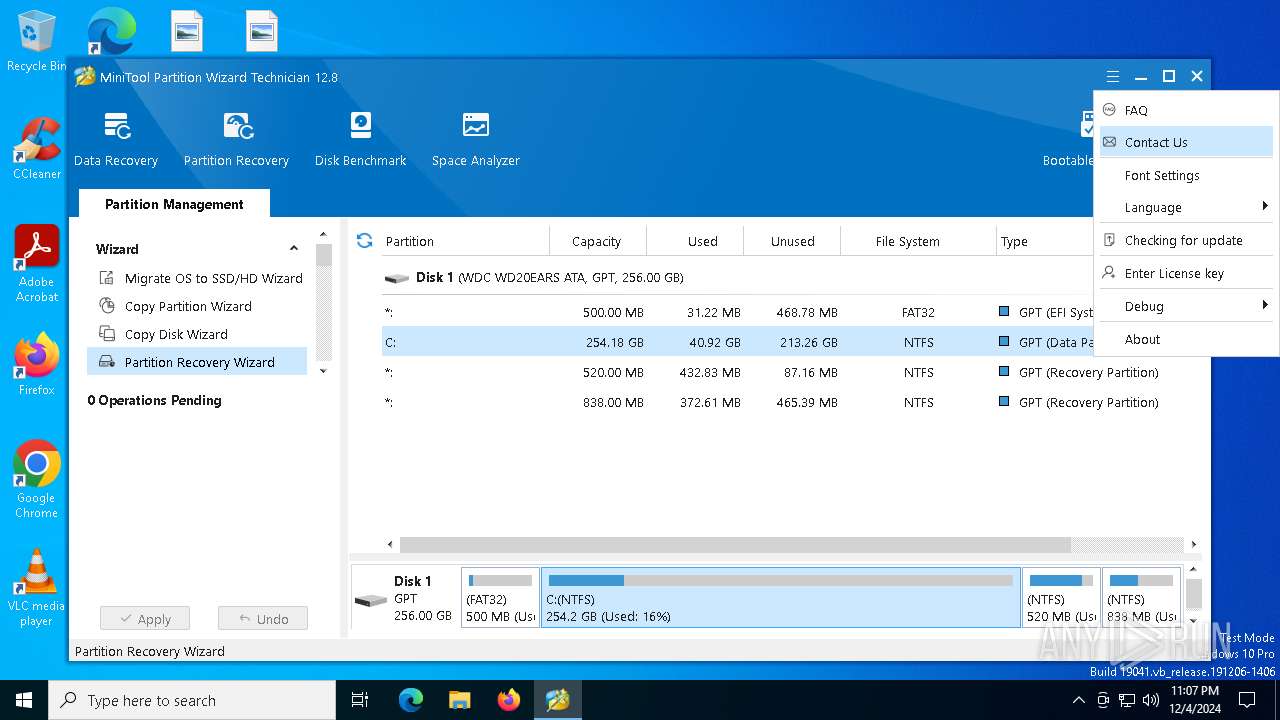Image resolution: width=1280 pixels, height=720 pixels.
Task: Collapse the Wizard section
Action: tap(294, 249)
